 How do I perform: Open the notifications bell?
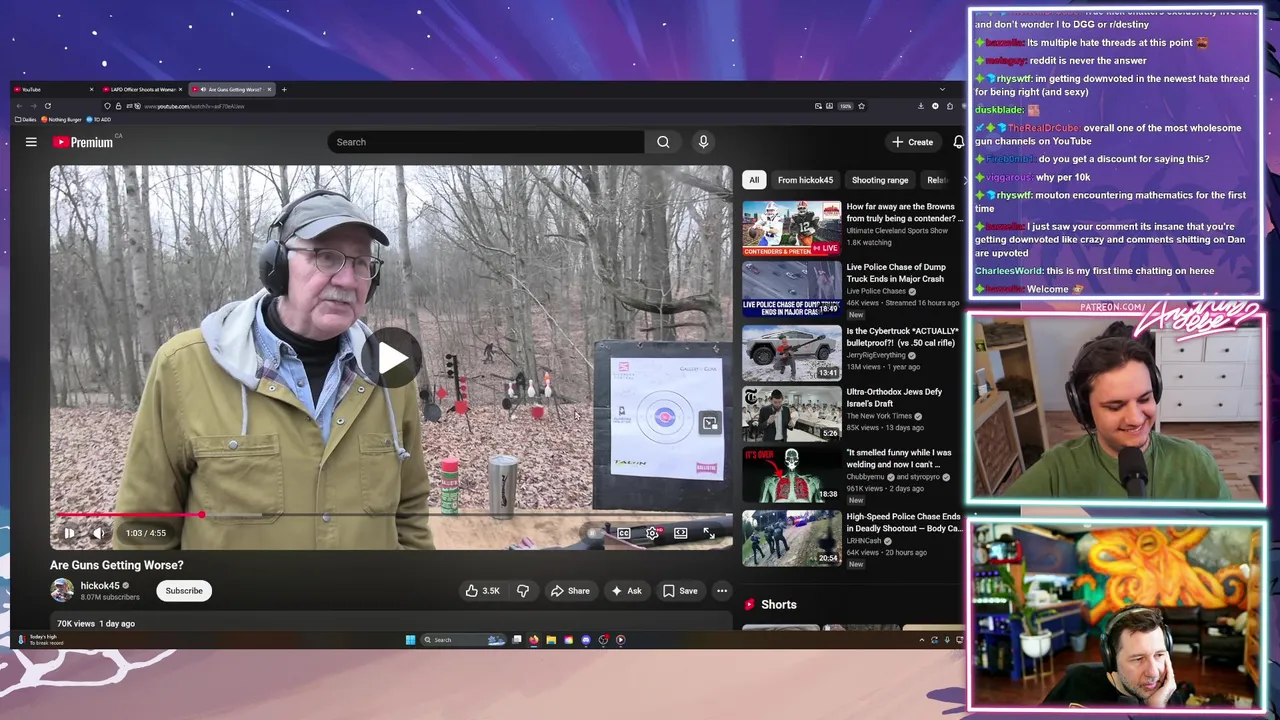(958, 142)
